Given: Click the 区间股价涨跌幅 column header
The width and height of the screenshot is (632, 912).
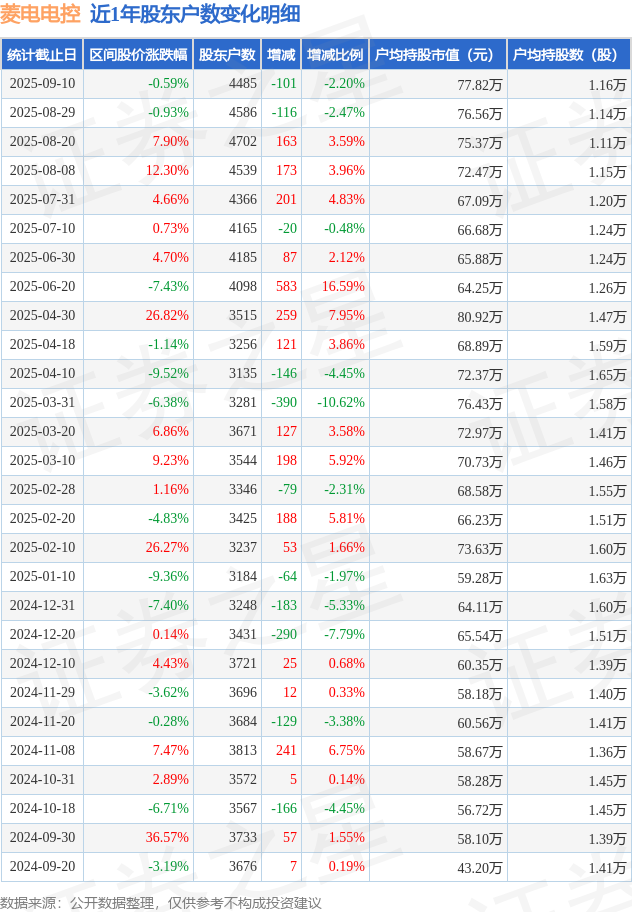Looking at the screenshot, I should (x=137, y=55).
